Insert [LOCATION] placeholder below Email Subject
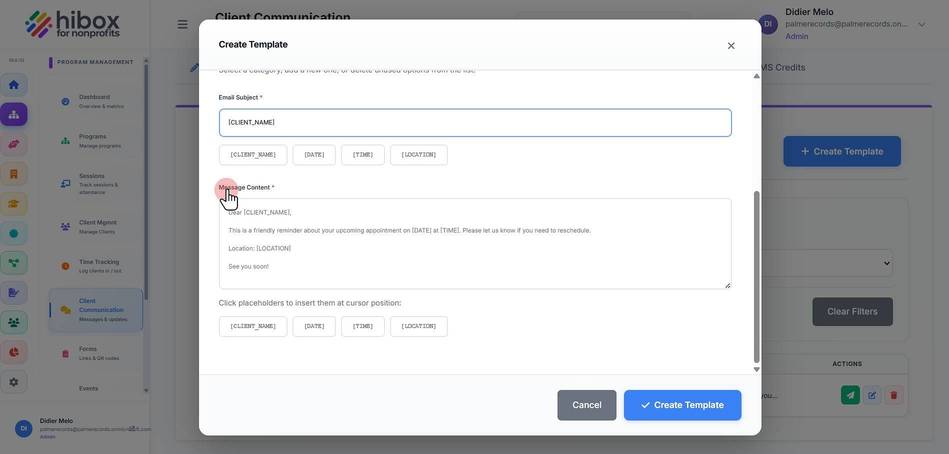 coord(419,155)
